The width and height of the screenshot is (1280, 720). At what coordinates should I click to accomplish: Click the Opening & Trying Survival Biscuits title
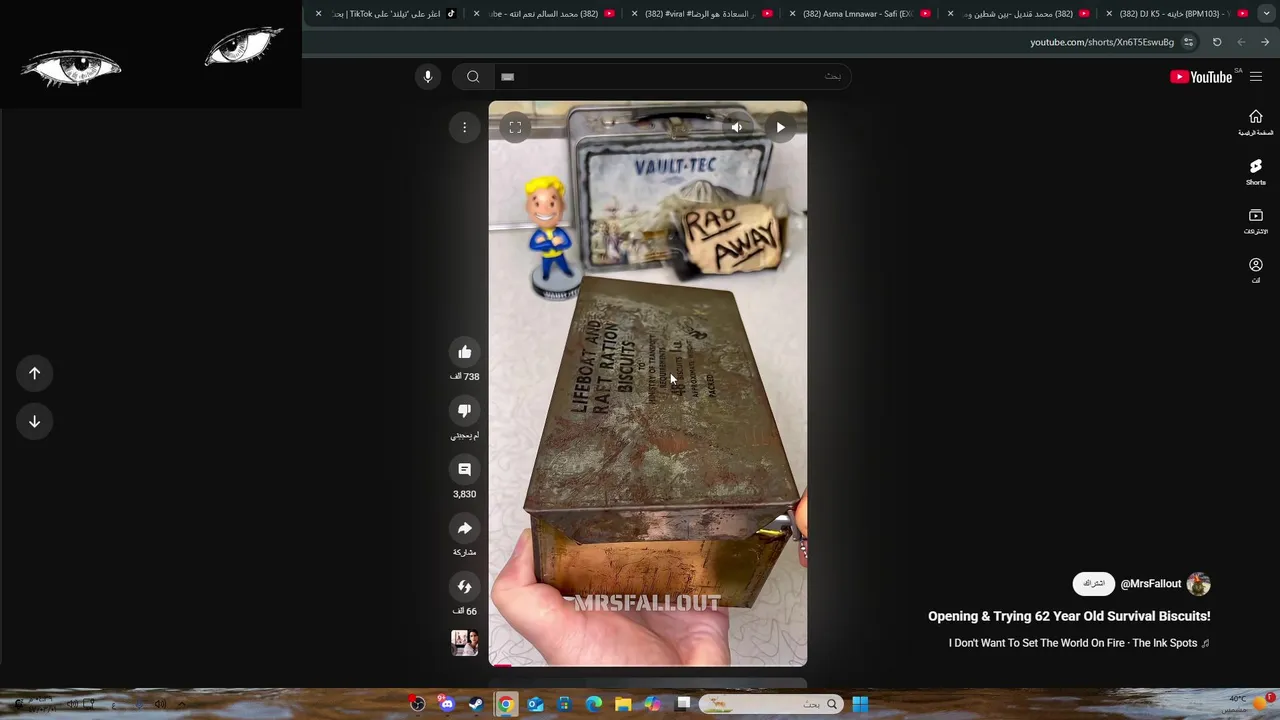coord(1069,616)
